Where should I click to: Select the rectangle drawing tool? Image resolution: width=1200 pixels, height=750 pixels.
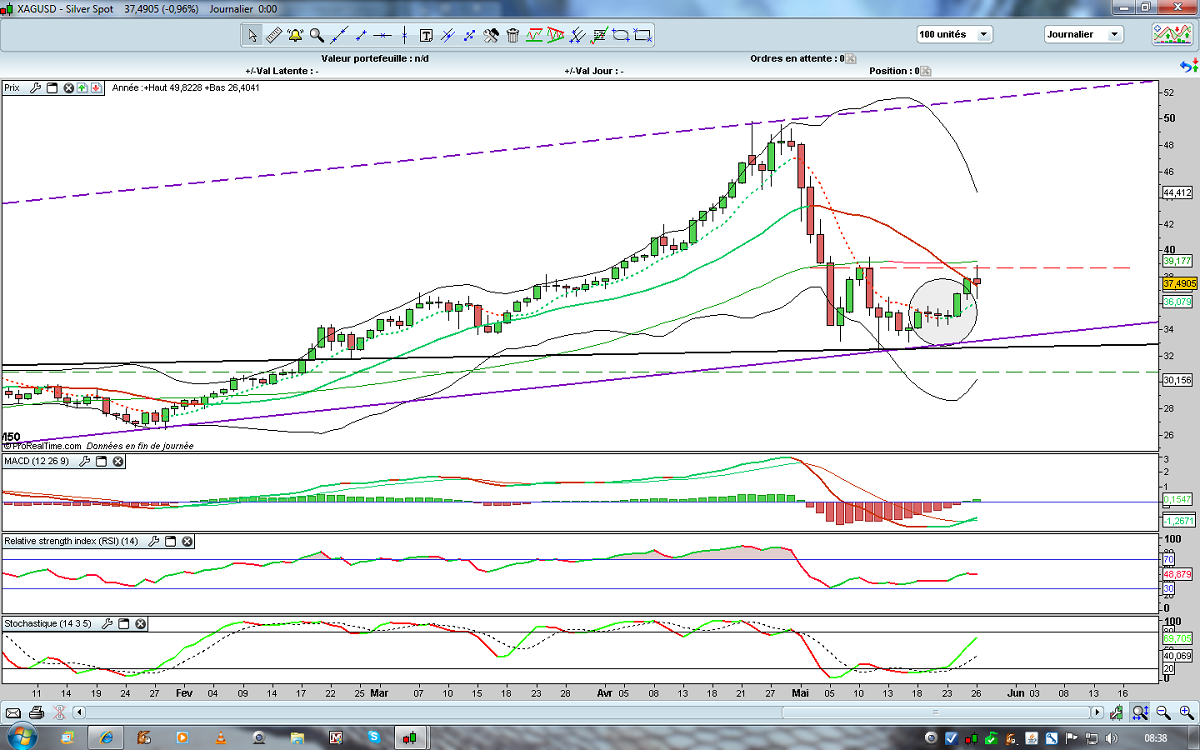tap(643, 35)
